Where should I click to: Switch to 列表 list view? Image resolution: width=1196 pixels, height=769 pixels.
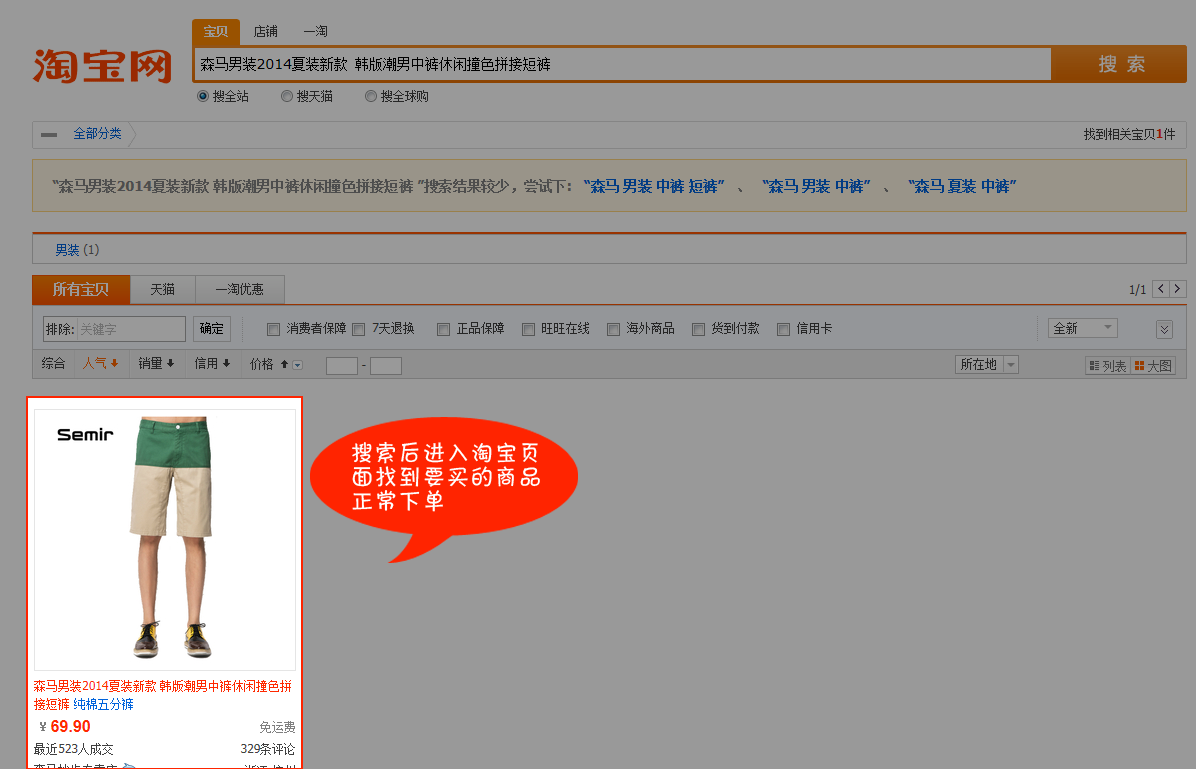coord(1108,366)
